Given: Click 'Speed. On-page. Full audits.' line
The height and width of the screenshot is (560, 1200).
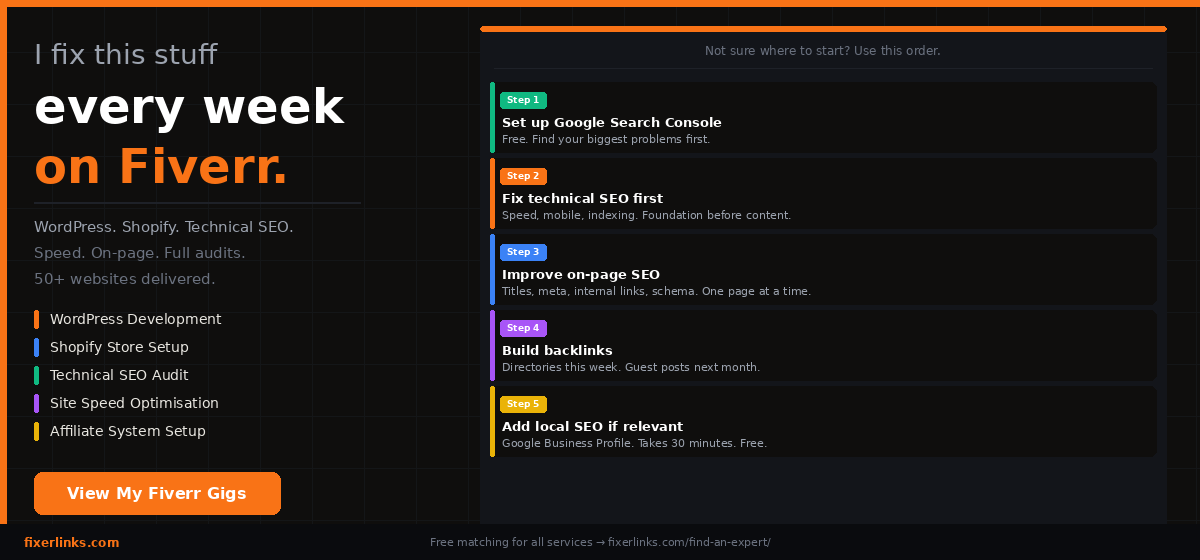Looking at the screenshot, I should [140, 253].
